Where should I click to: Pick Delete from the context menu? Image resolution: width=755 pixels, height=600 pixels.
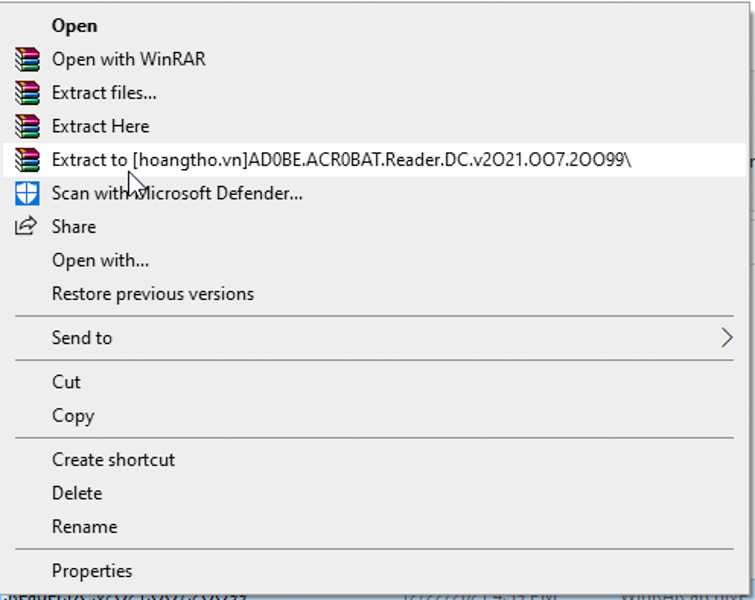pyautogui.click(x=77, y=493)
